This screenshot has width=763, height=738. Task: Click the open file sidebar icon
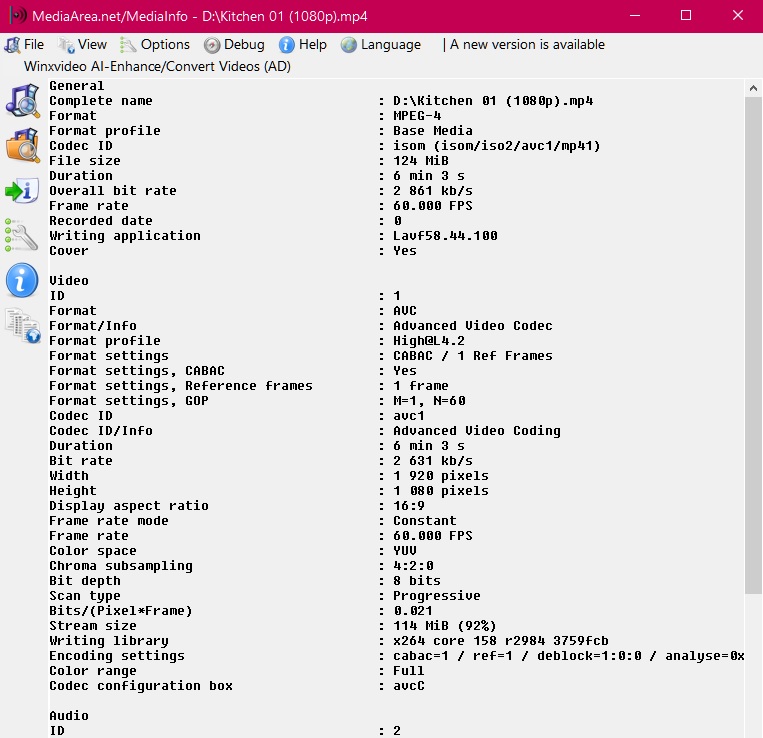pos(22,101)
